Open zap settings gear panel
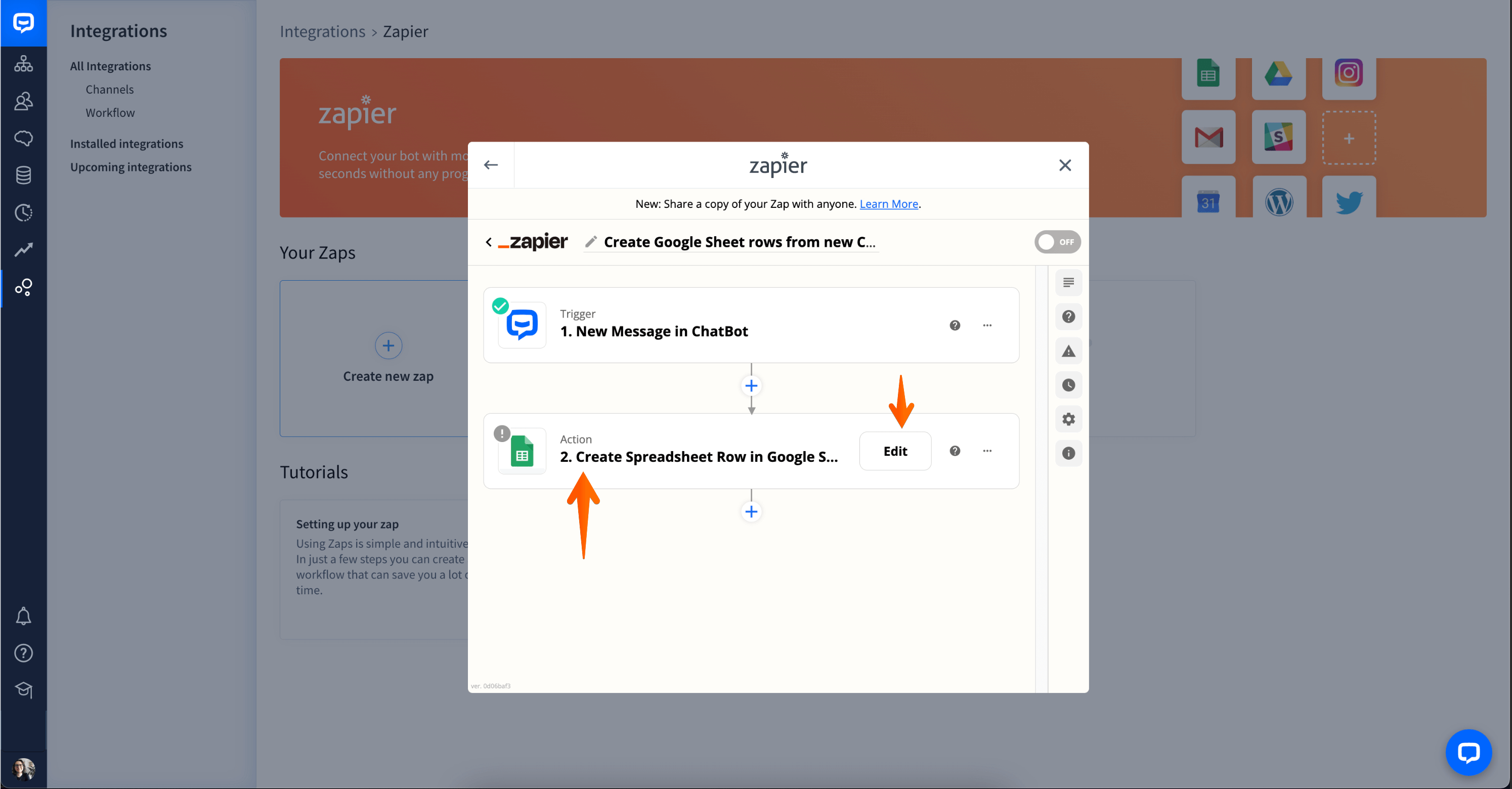 (x=1068, y=419)
